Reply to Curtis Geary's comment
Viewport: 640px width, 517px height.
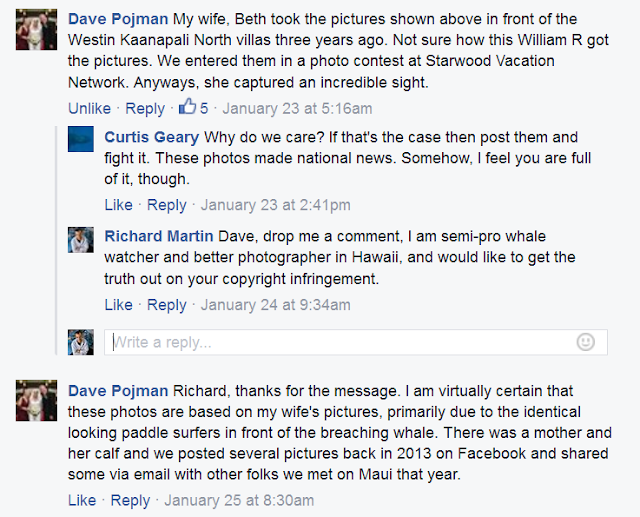coord(166,205)
